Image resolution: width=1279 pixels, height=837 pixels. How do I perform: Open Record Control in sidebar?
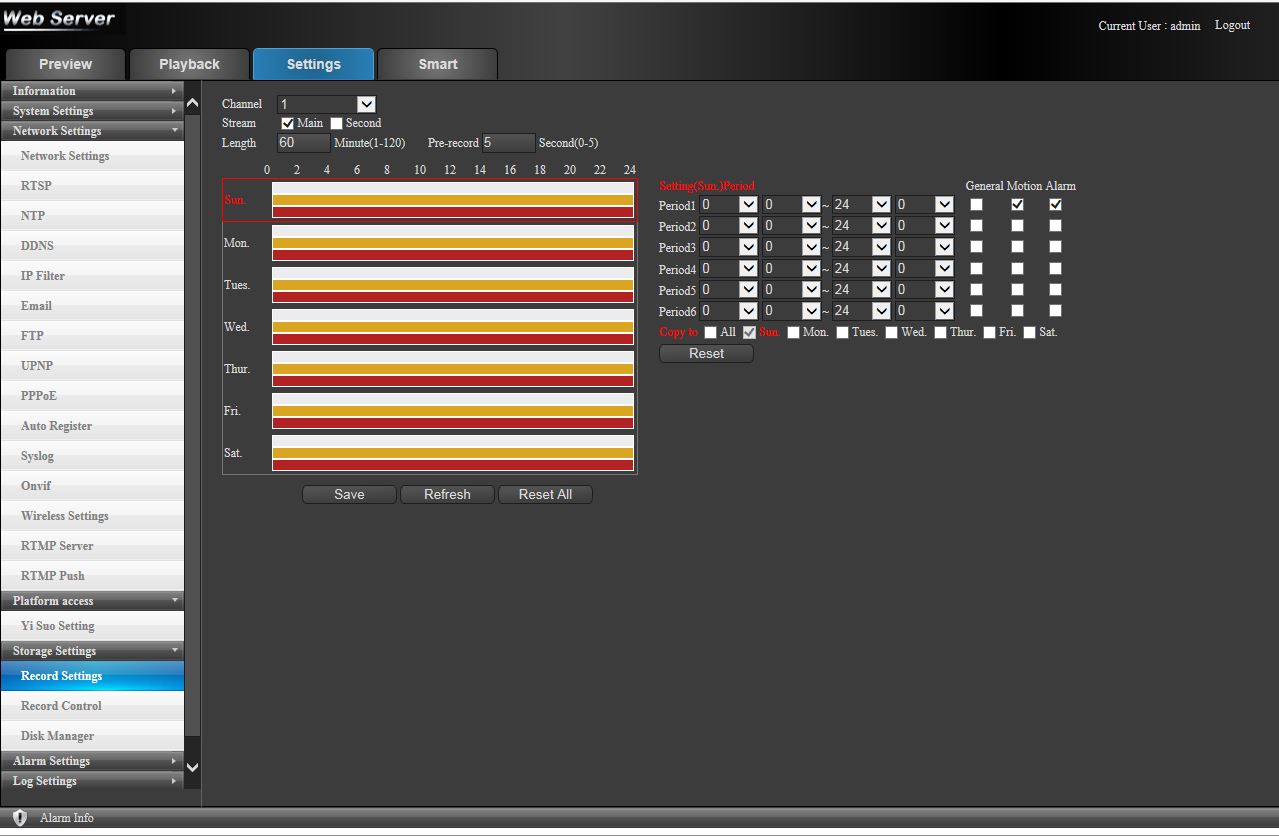[61, 706]
